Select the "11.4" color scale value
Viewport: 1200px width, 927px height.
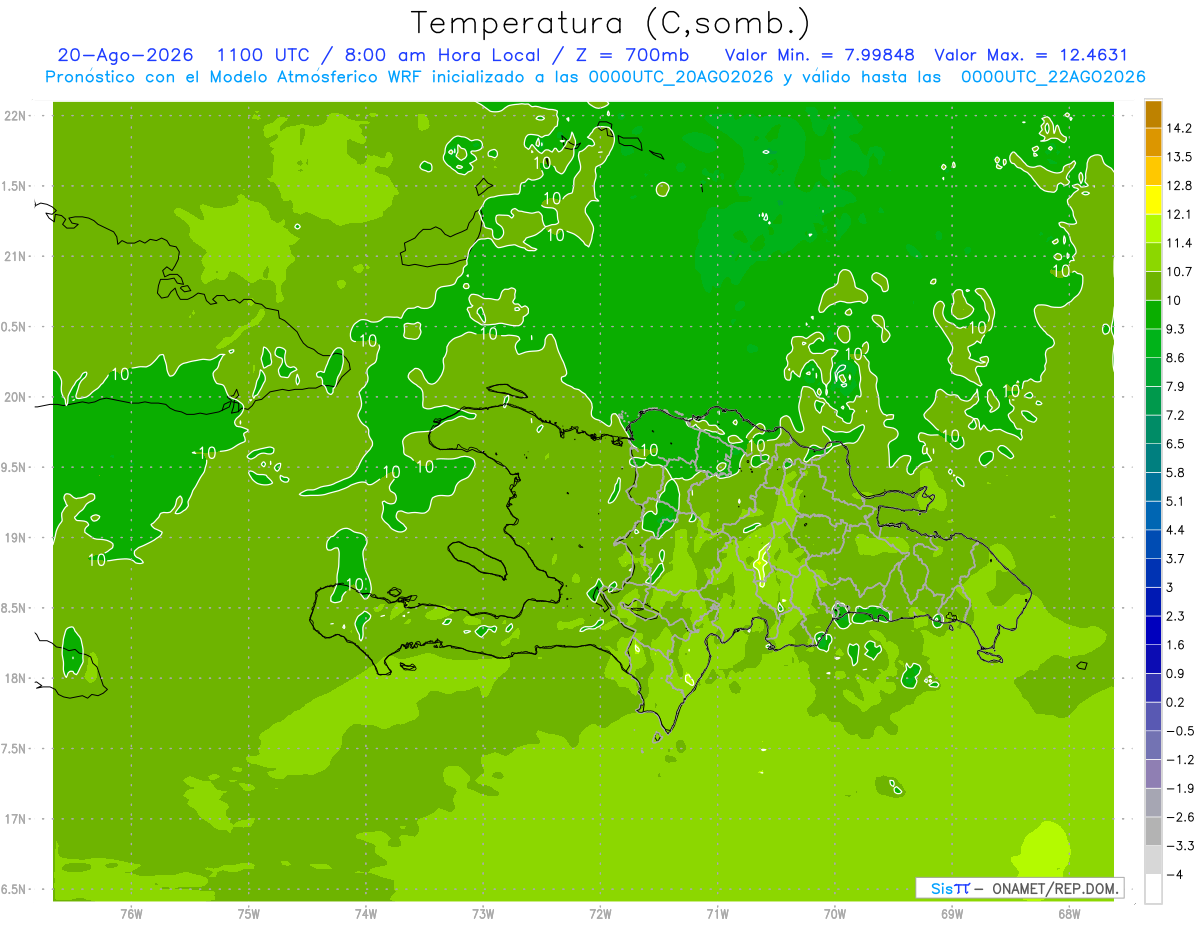[x=1180, y=243]
